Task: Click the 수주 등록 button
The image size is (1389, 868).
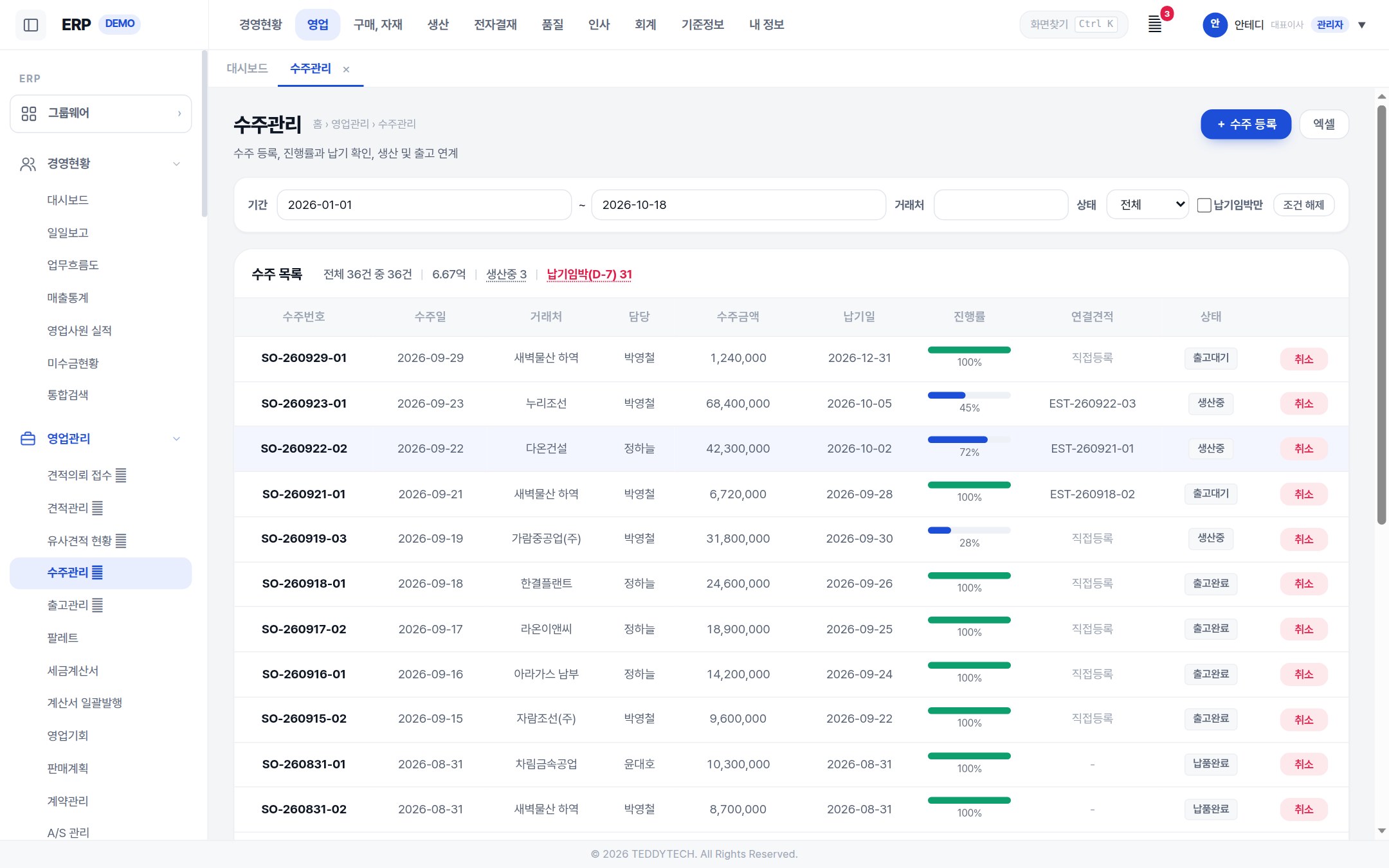Action: 1246,124
